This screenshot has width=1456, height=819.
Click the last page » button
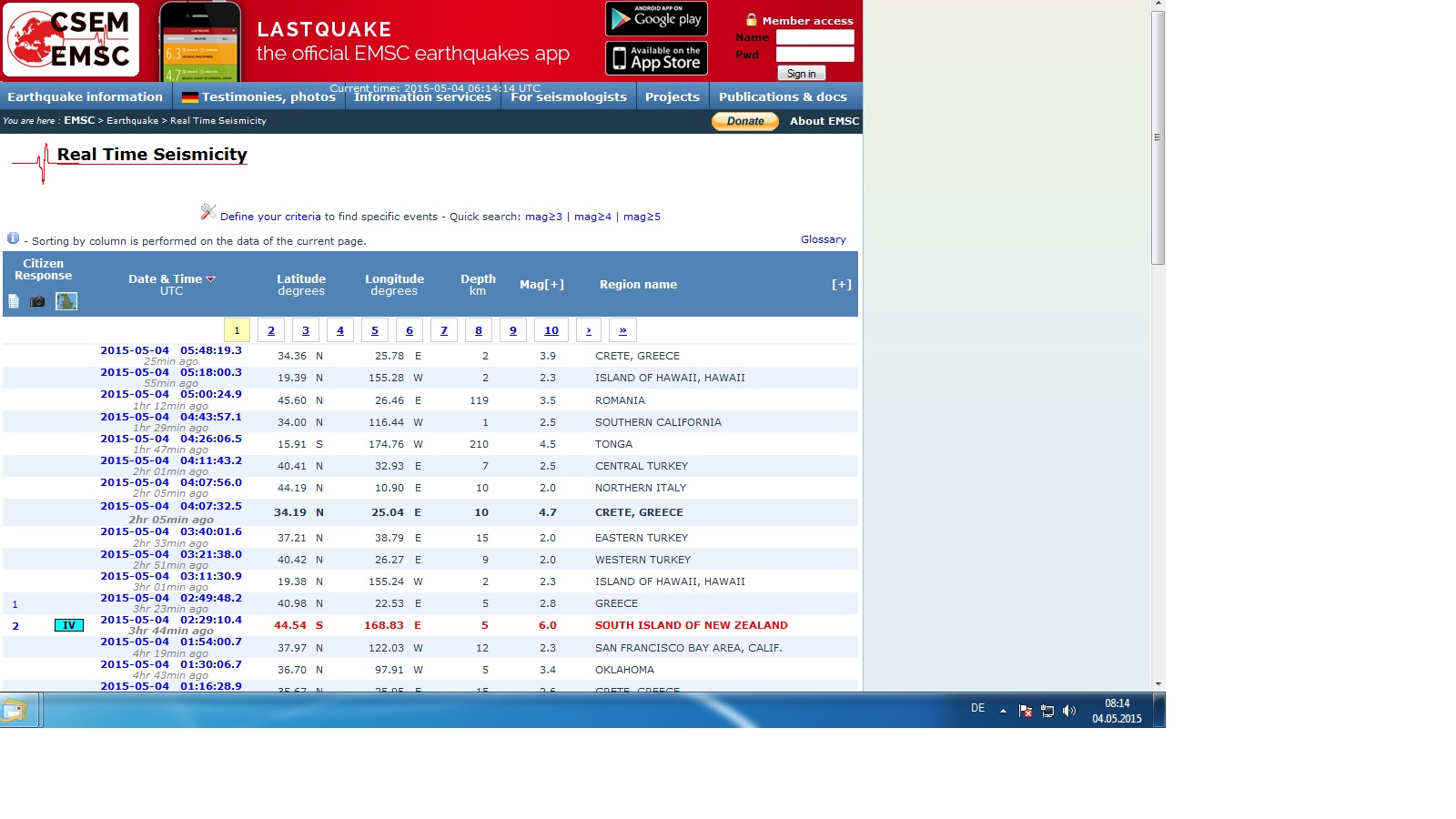(622, 330)
